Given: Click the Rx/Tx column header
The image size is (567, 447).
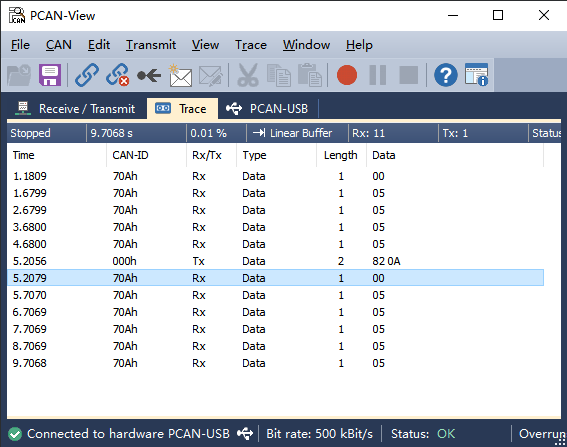Looking at the screenshot, I should pyautogui.click(x=211, y=155).
